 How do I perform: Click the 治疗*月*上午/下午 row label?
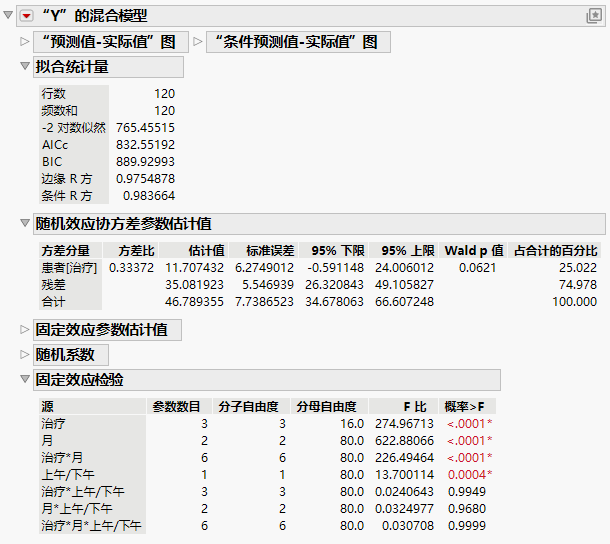(91, 526)
